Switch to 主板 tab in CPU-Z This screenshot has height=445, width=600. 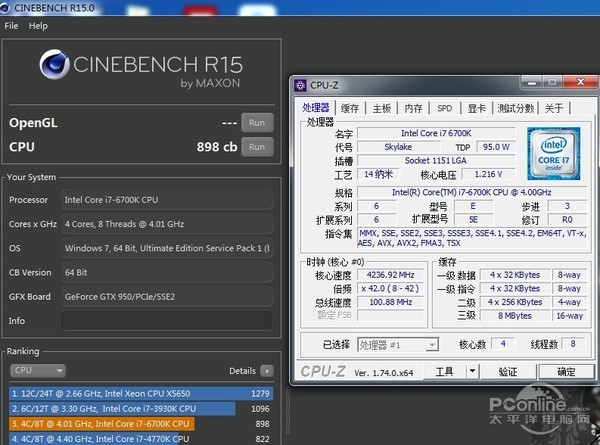coord(382,108)
